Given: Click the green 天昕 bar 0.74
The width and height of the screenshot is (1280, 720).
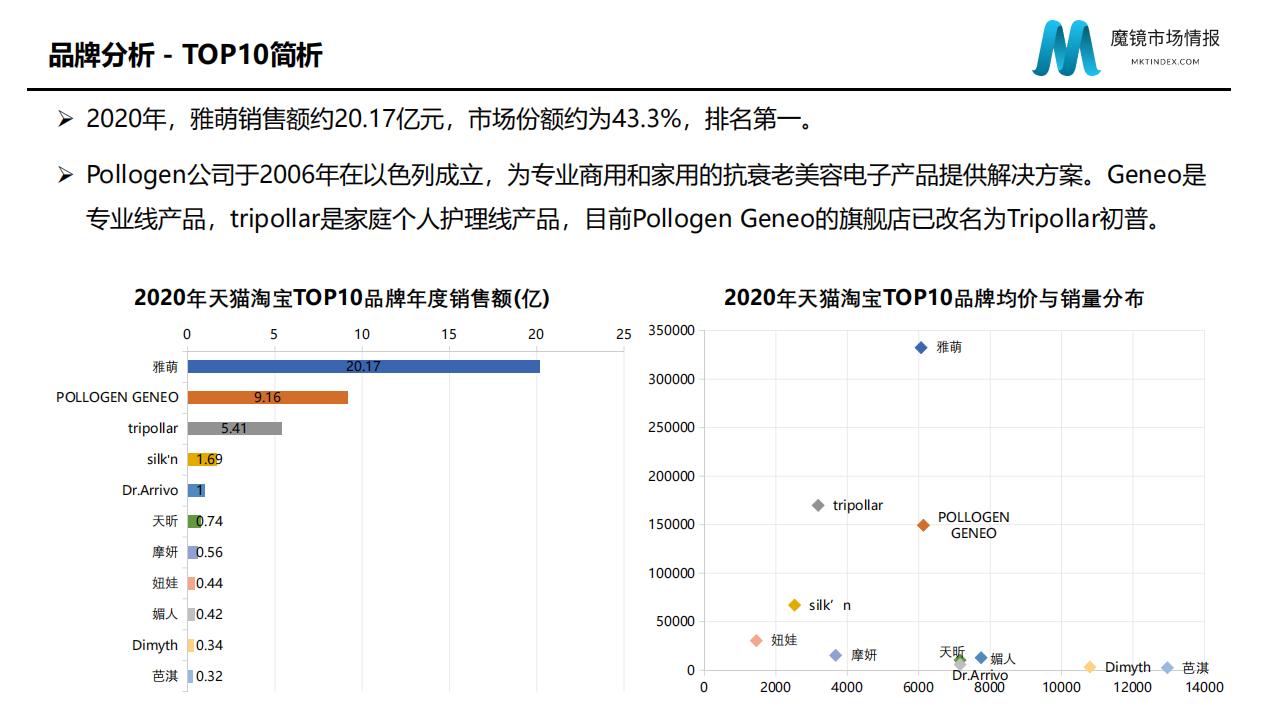Looking at the screenshot, I should (x=194, y=521).
